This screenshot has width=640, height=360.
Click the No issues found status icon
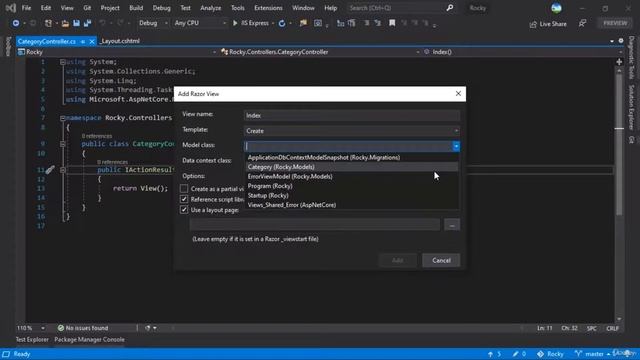[x=61, y=328]
